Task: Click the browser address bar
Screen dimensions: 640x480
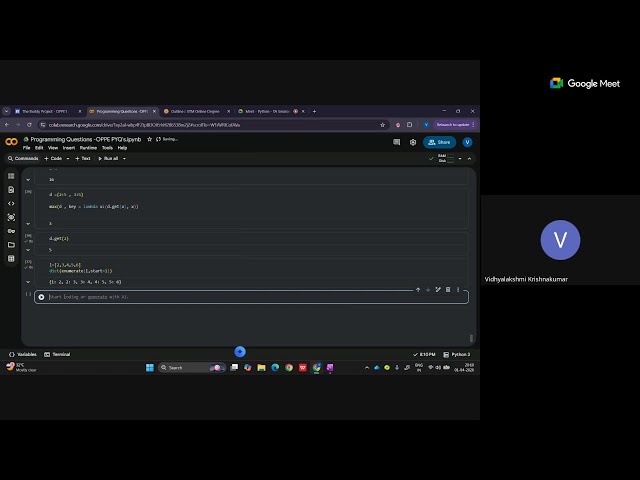Action: pyautogui.click(x=212, y=125)
